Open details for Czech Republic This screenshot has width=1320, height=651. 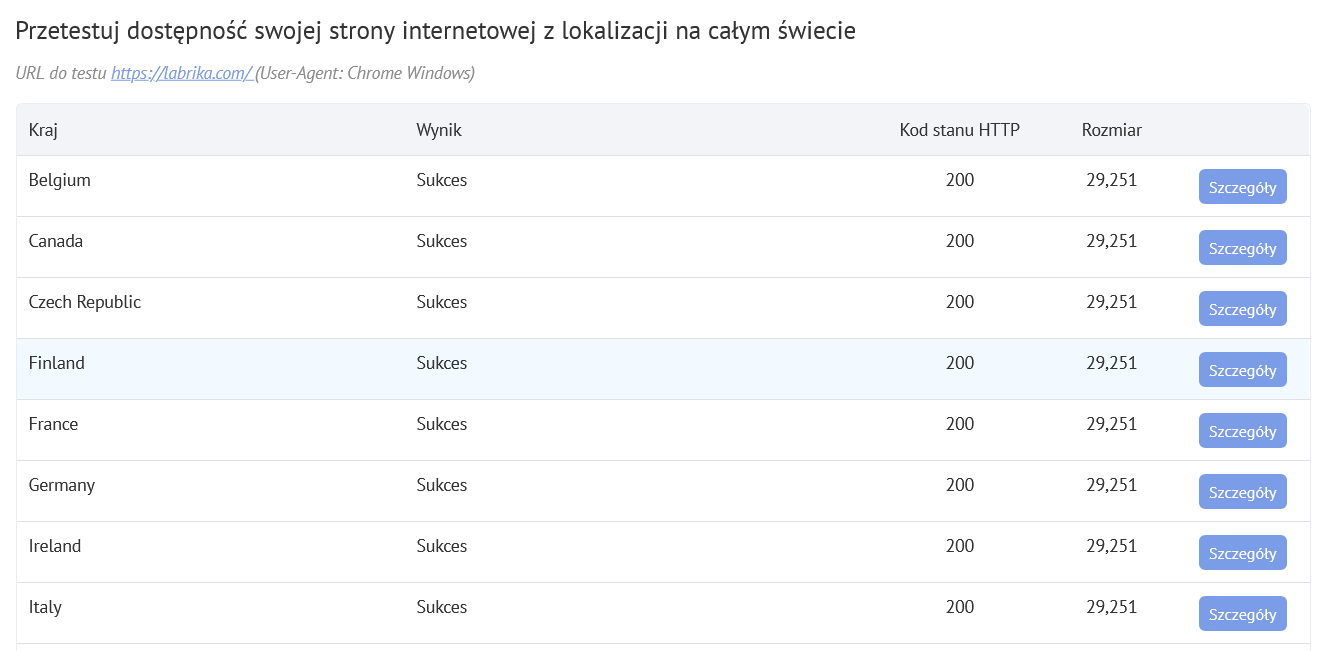(x=1242, y=308)
